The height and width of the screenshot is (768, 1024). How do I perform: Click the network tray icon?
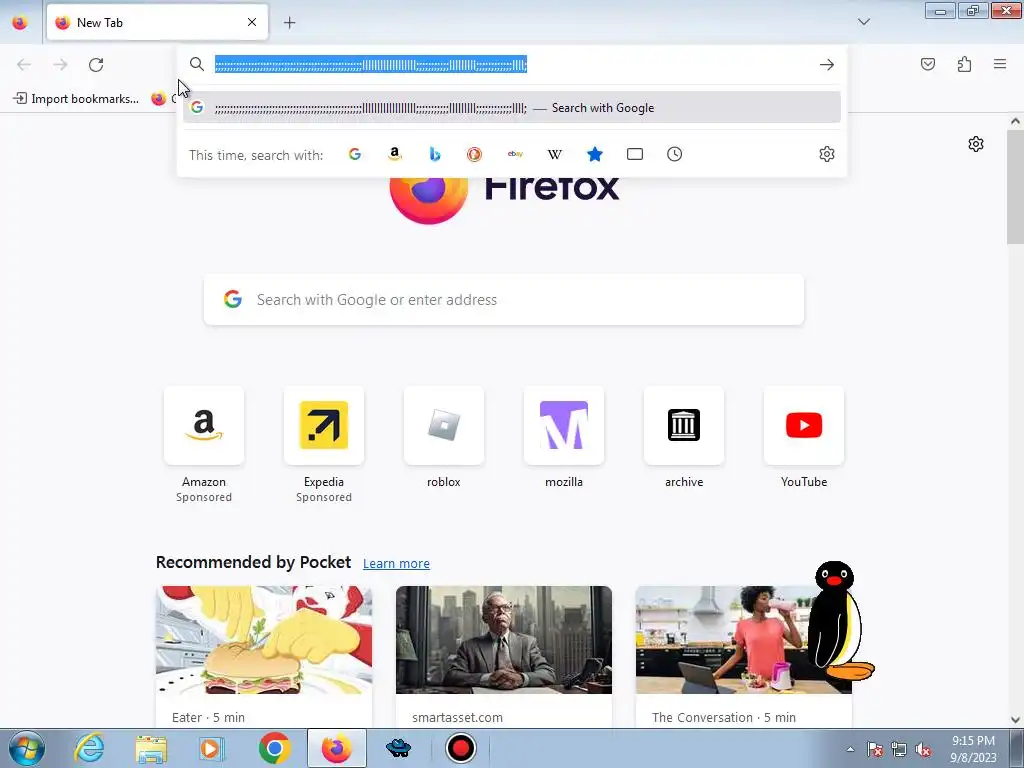899,749
